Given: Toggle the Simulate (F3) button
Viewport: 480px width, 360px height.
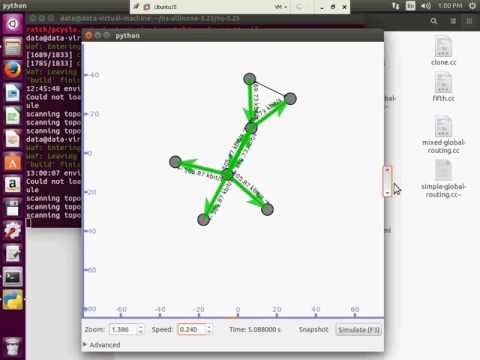Looking at the screenshot, I should pyautogui.click(x=359, y=330).
